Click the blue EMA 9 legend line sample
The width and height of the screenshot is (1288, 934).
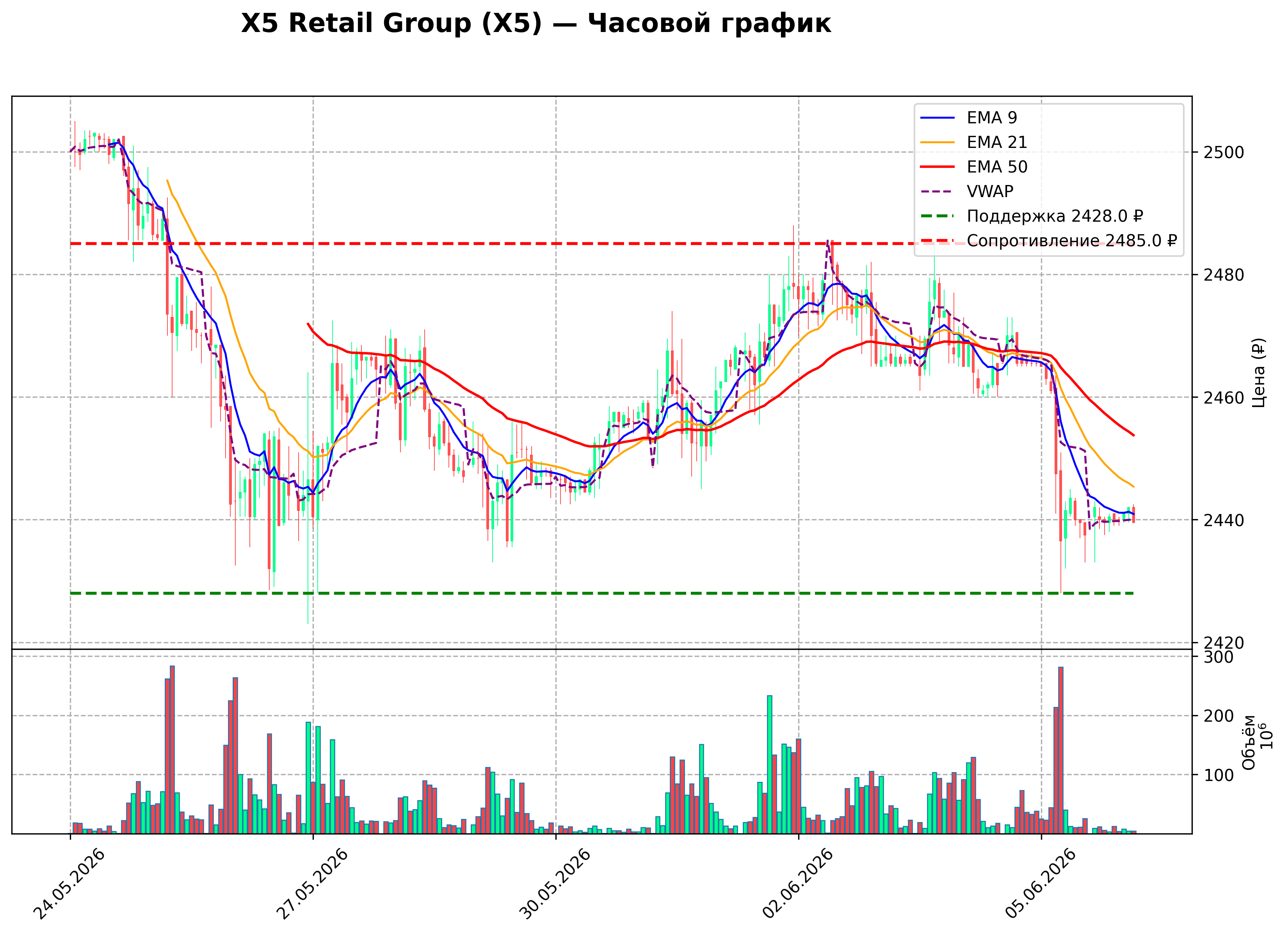coord(938,117)
